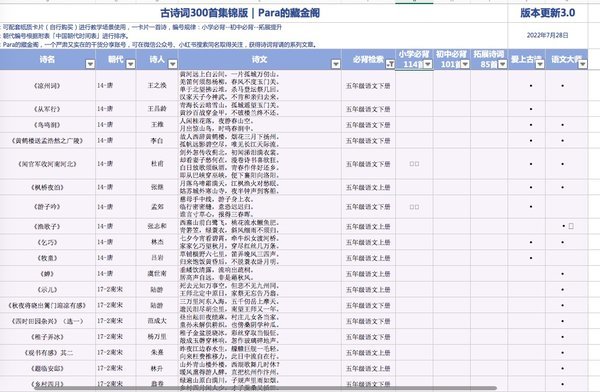Select the poet cell 王之涣
This screenshot has width=600, height=392.
157,85
